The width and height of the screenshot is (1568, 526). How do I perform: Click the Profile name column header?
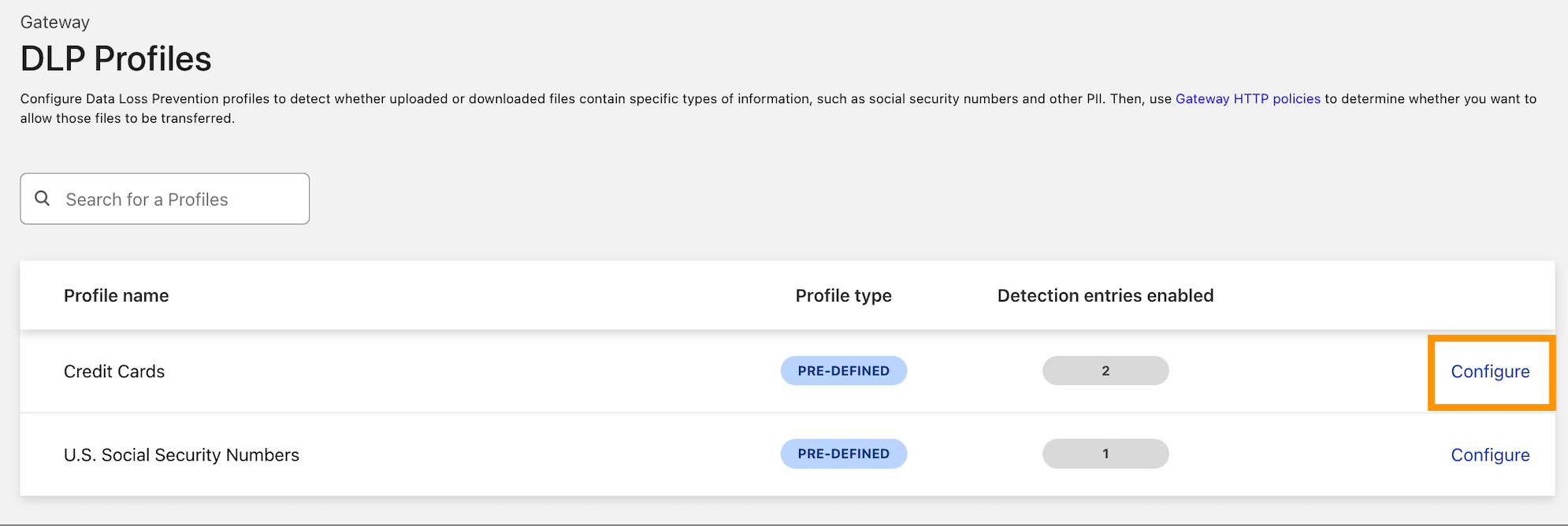[117, 295]
